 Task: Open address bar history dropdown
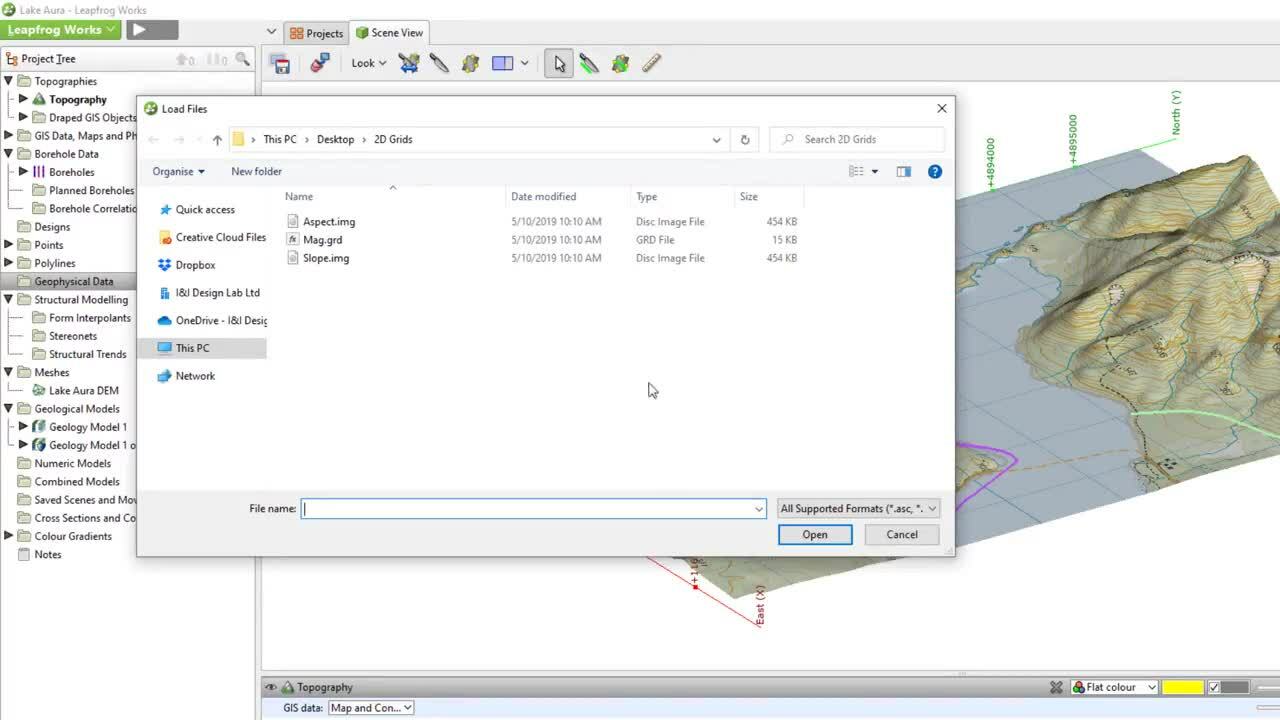pyautogui.click(x=716, y=140)
